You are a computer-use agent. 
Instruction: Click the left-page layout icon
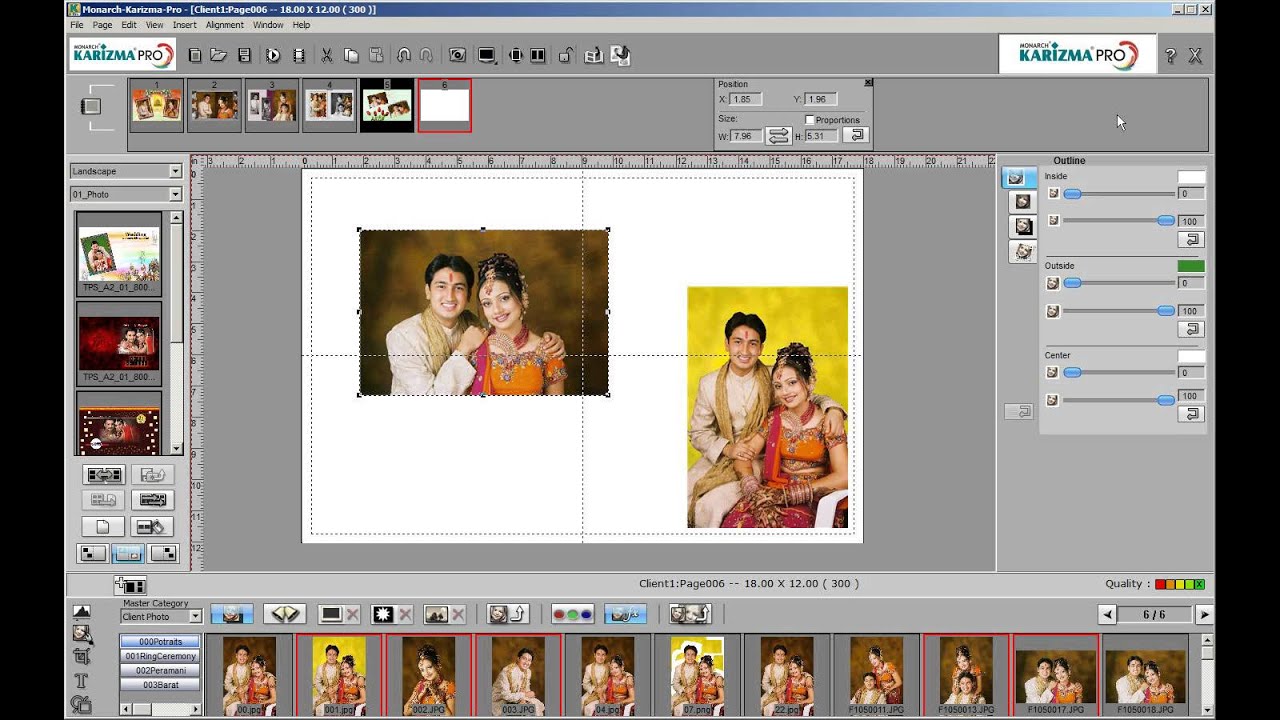point(93,553)
